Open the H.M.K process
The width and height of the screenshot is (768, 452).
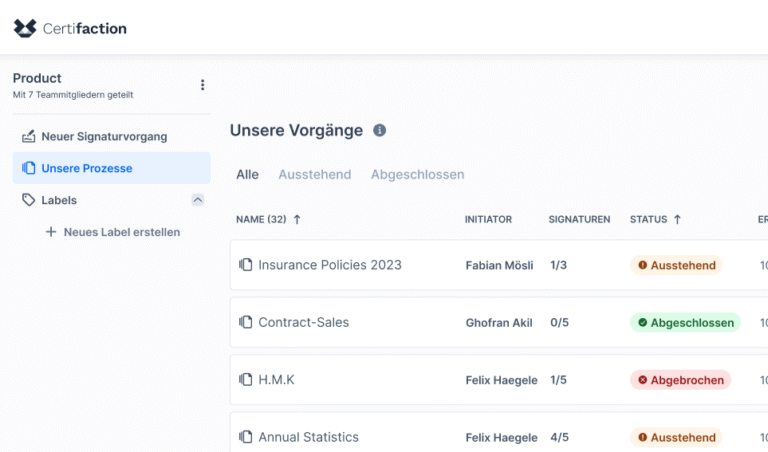(276, 380)
